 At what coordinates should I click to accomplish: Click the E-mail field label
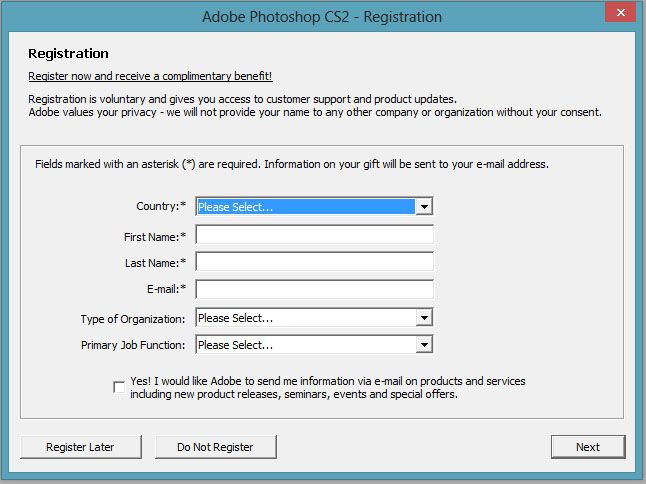tap(166, 289)
